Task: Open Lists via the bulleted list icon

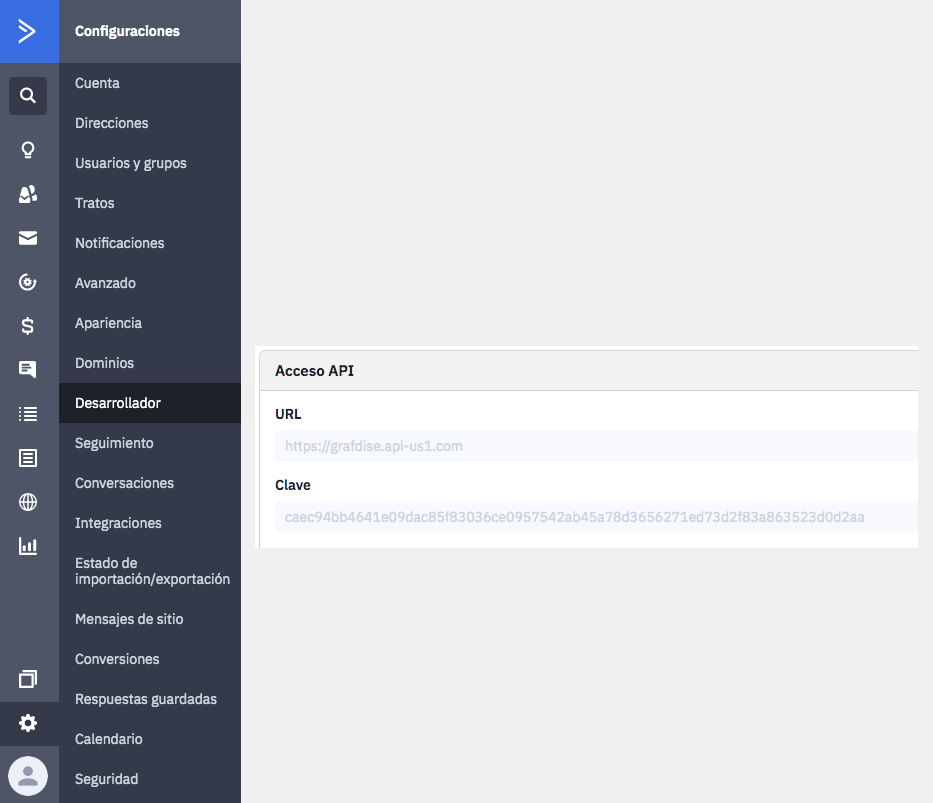Action: pos(28,413)
